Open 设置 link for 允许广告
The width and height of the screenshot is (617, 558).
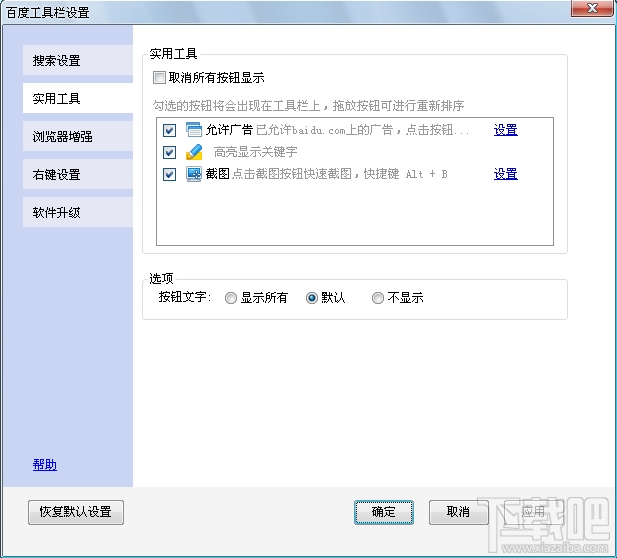tap(506, 130)
